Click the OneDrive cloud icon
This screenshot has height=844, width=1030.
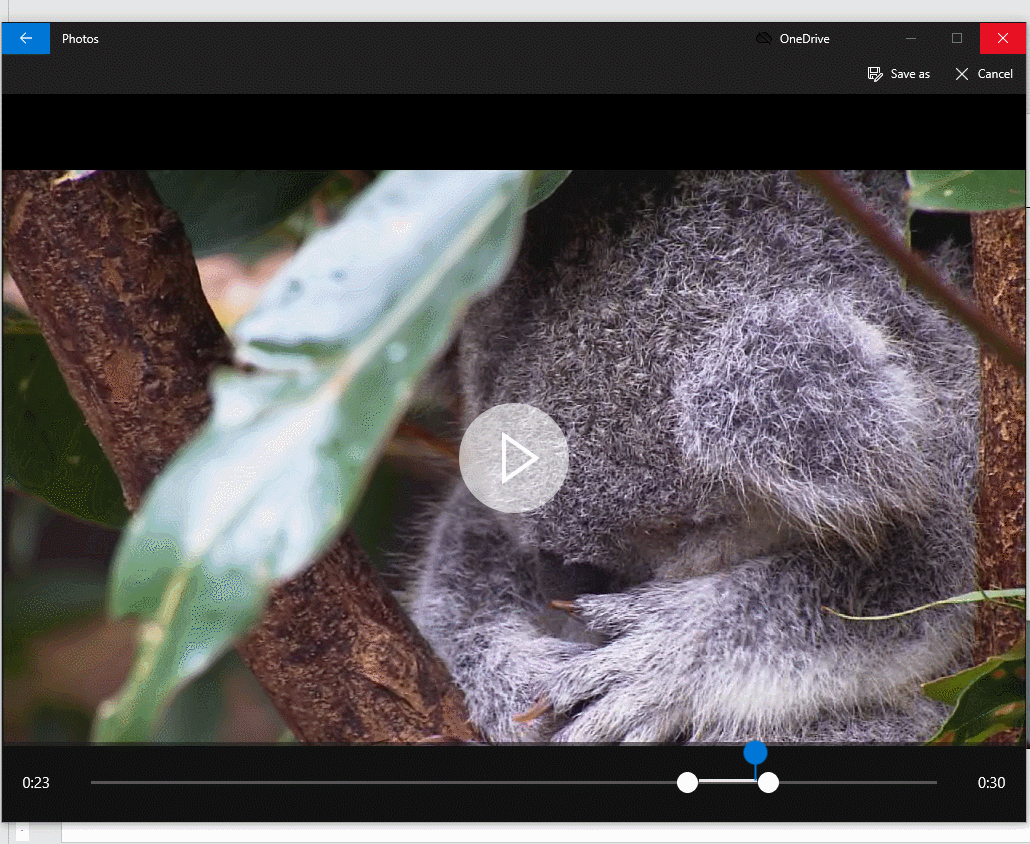763,38
